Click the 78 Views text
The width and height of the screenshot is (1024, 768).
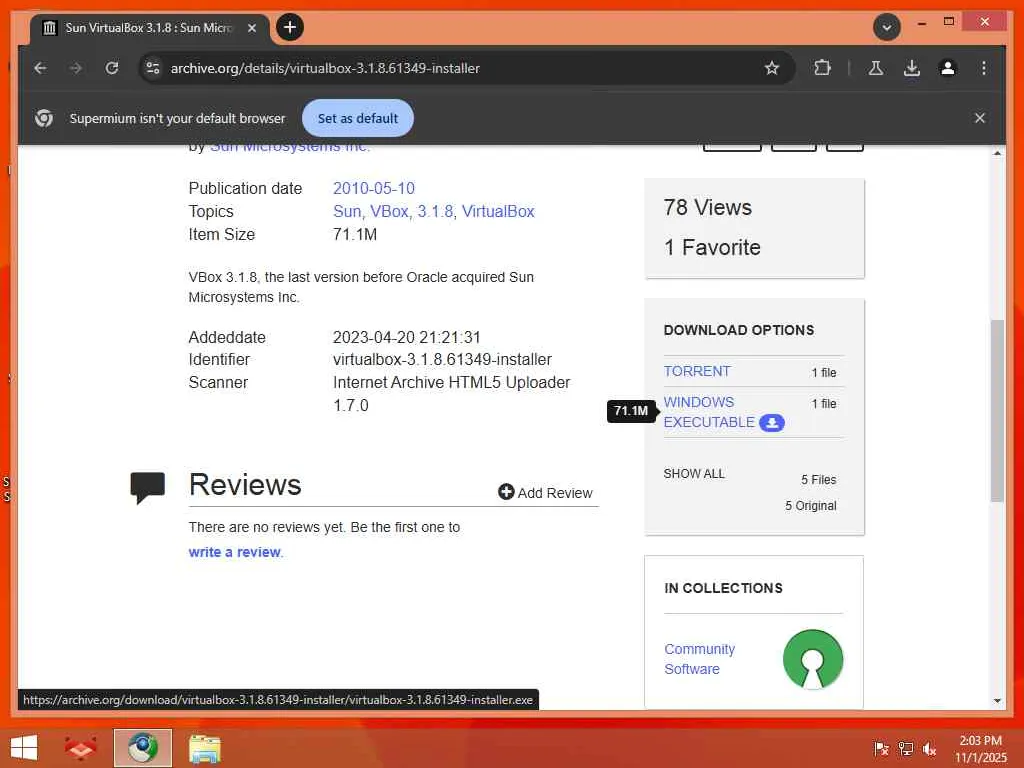pyautogui.click(x=707, y=207)
